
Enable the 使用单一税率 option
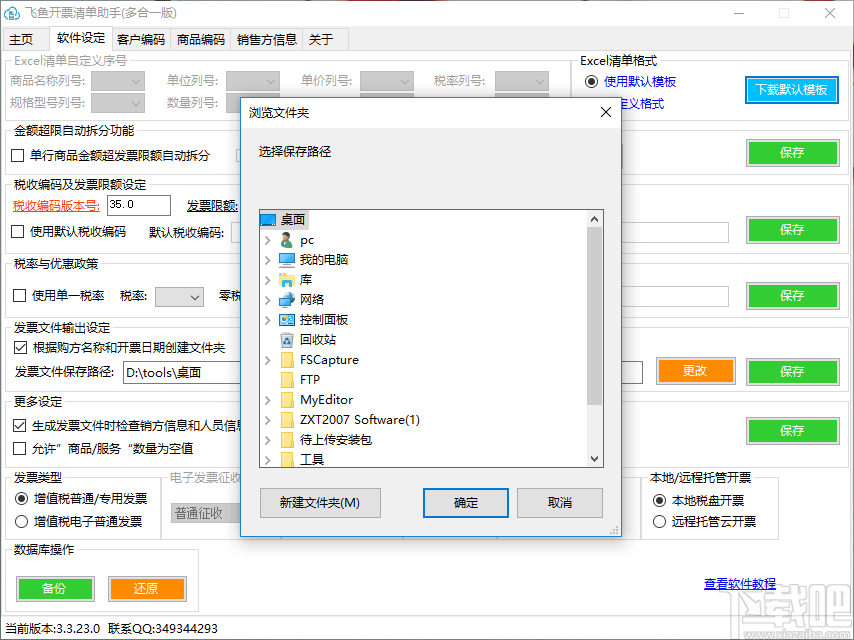[x=17, y=296]
